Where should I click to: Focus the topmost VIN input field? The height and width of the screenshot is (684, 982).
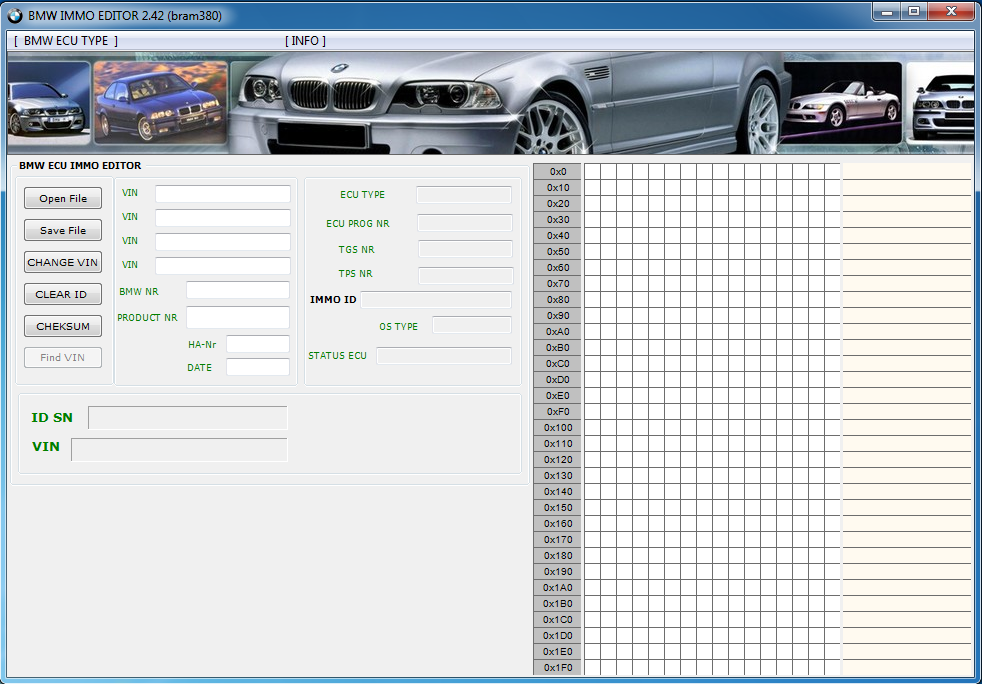[x=222, y=194]
